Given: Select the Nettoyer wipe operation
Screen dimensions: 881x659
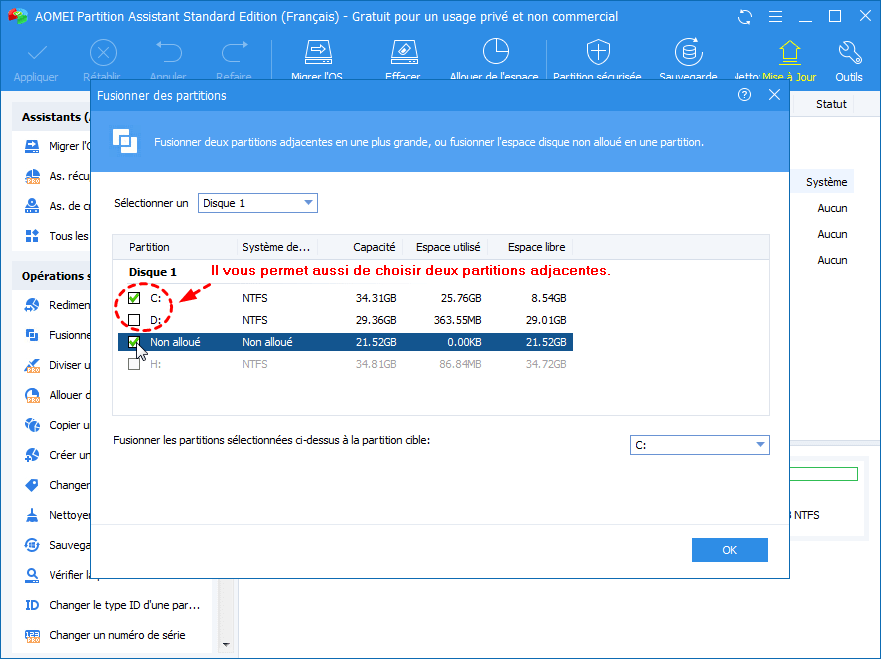Looking at the screenshot, I should [x=57, y=515].
